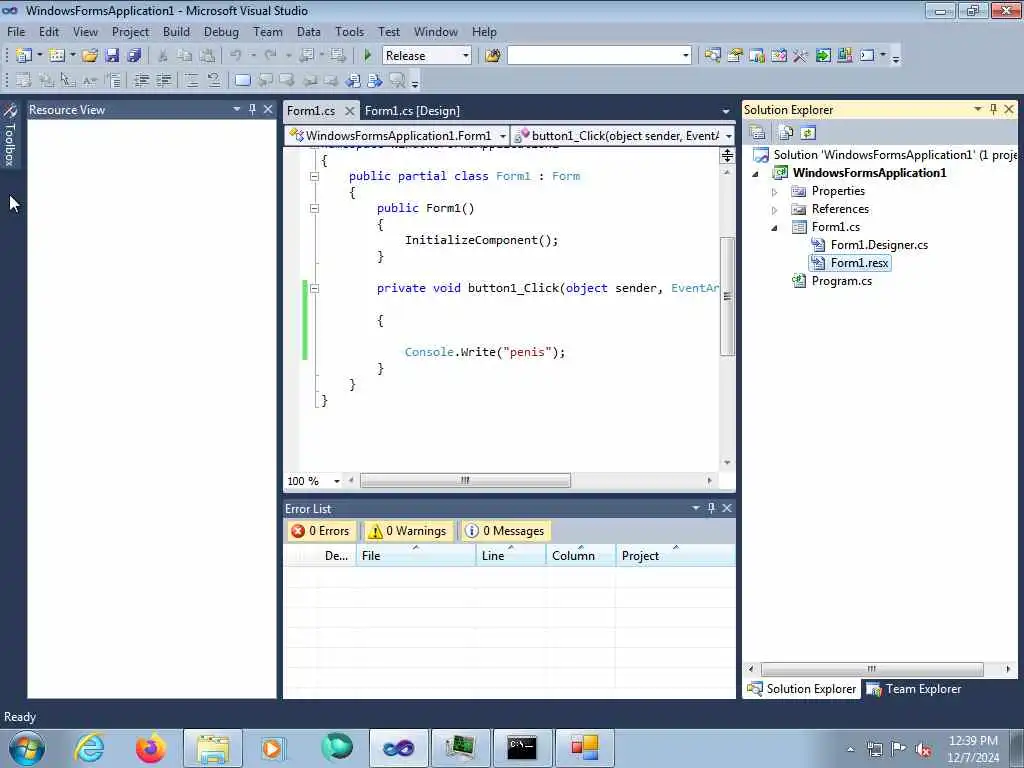
Task: Toggle auto-hide pin on Resource View
Action: [252, 110]
